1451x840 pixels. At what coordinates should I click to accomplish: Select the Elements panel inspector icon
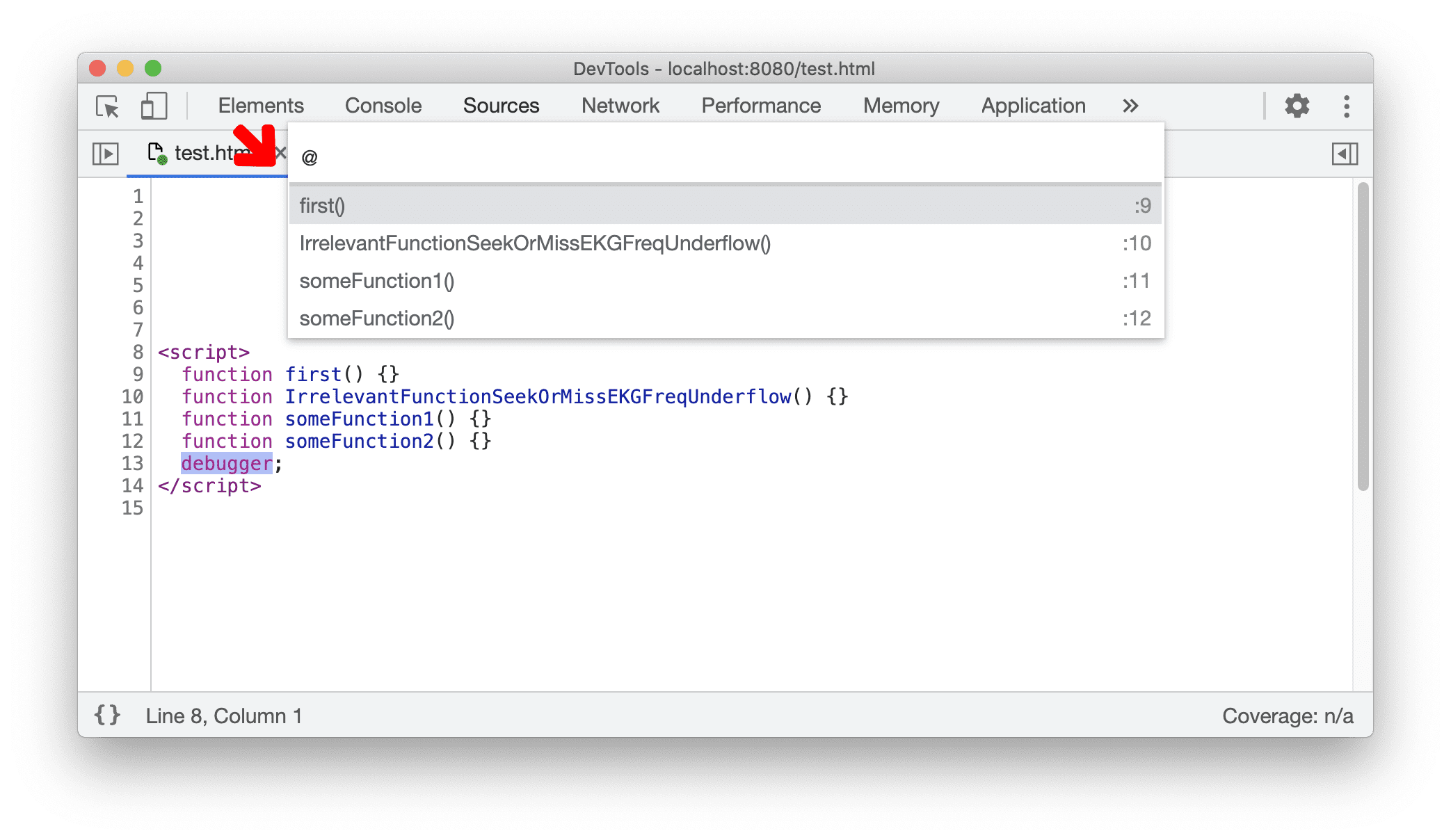point(106,105)
